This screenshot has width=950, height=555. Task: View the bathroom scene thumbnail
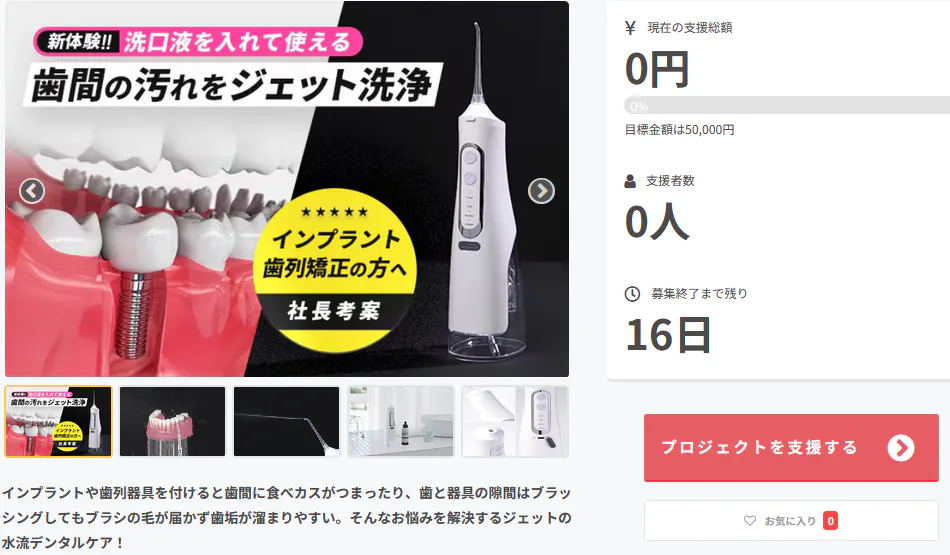click(x=400, y=421)
